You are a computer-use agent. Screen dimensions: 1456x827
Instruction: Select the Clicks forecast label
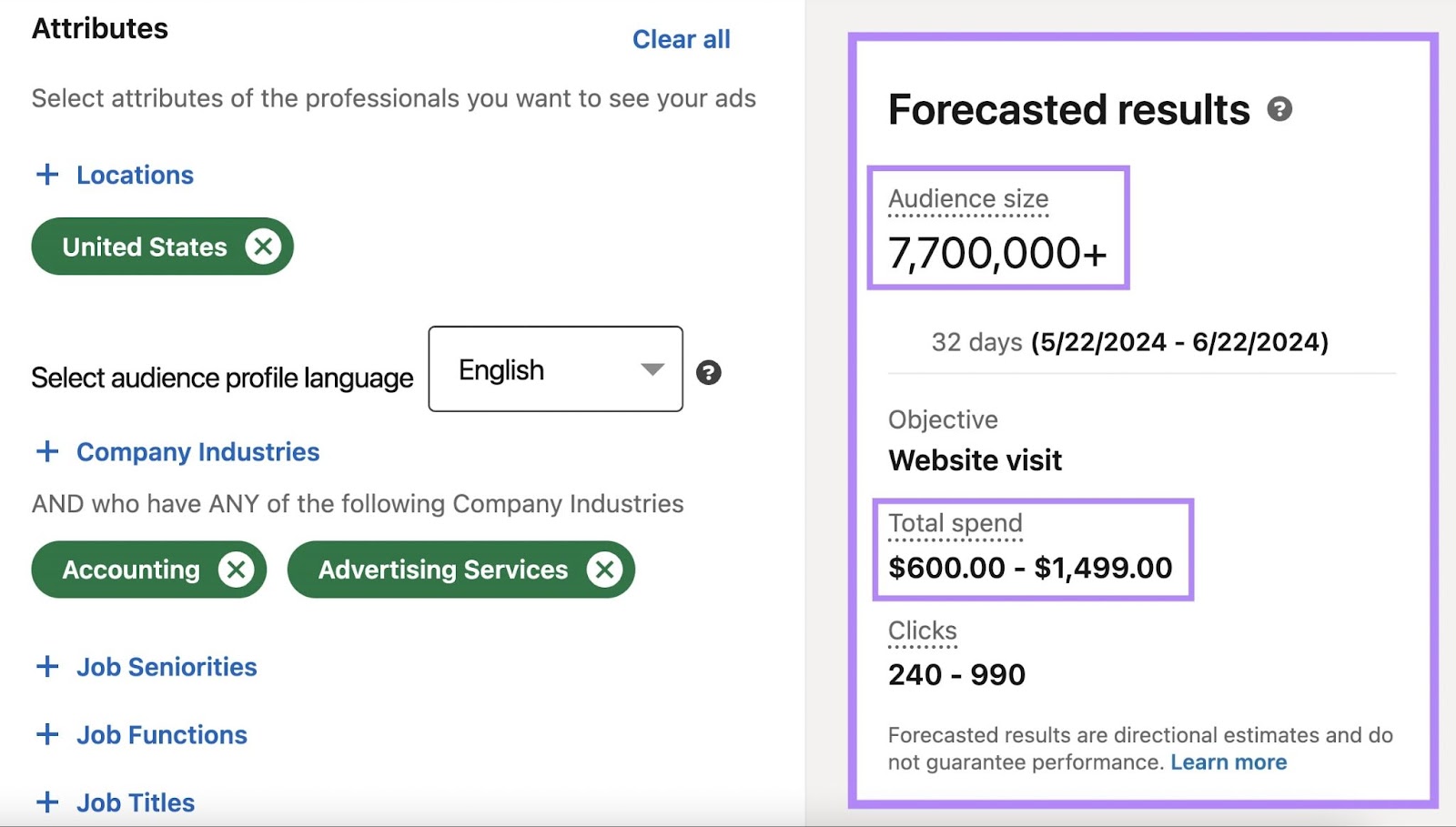(x=922, y=630)
